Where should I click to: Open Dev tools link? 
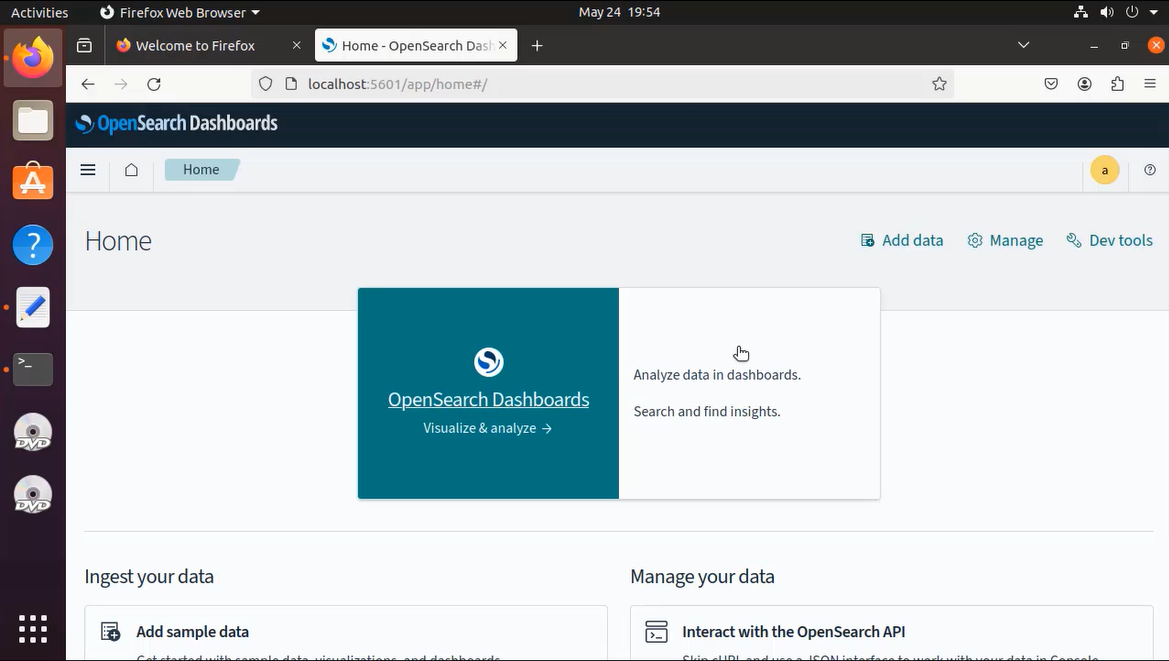click(1109, 241)
